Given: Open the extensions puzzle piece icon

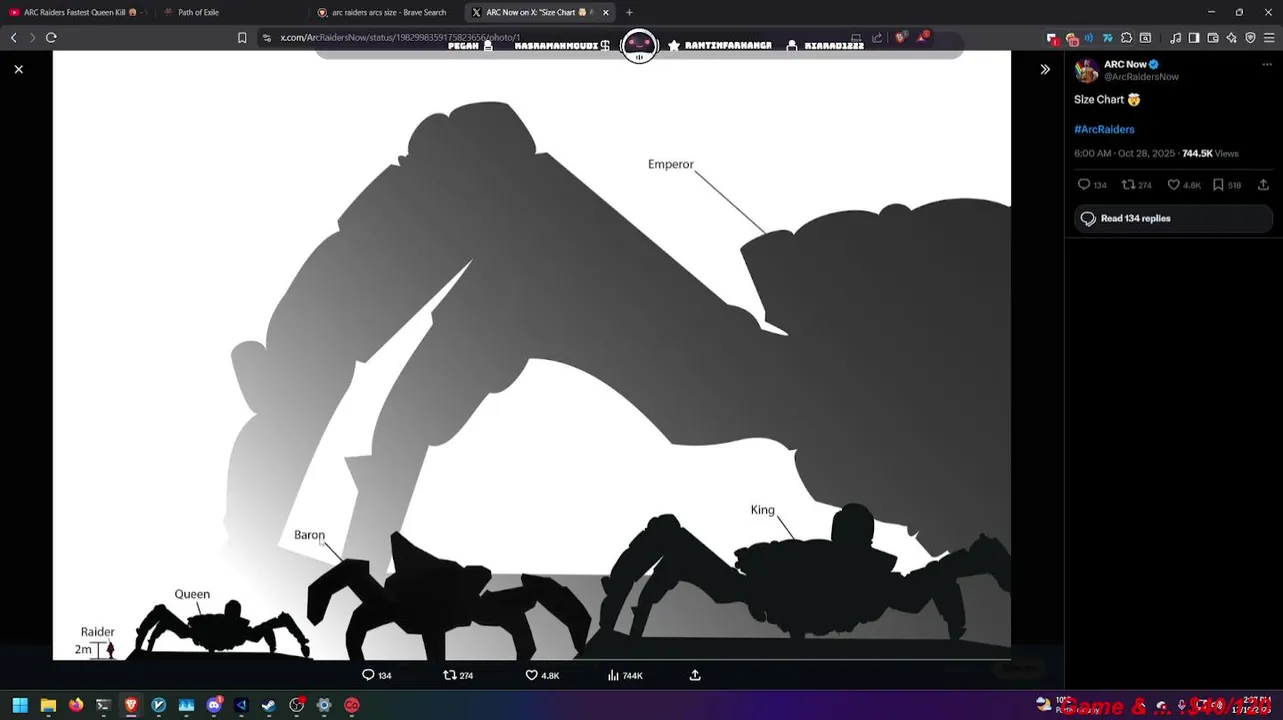Looking at the screenshot, I should point(1127,38).
